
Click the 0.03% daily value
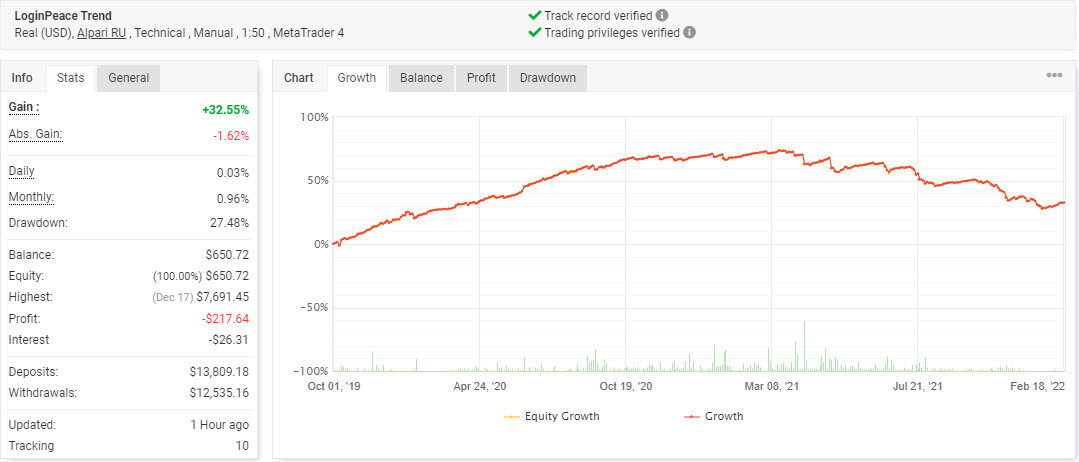click(x=233, y=173)
